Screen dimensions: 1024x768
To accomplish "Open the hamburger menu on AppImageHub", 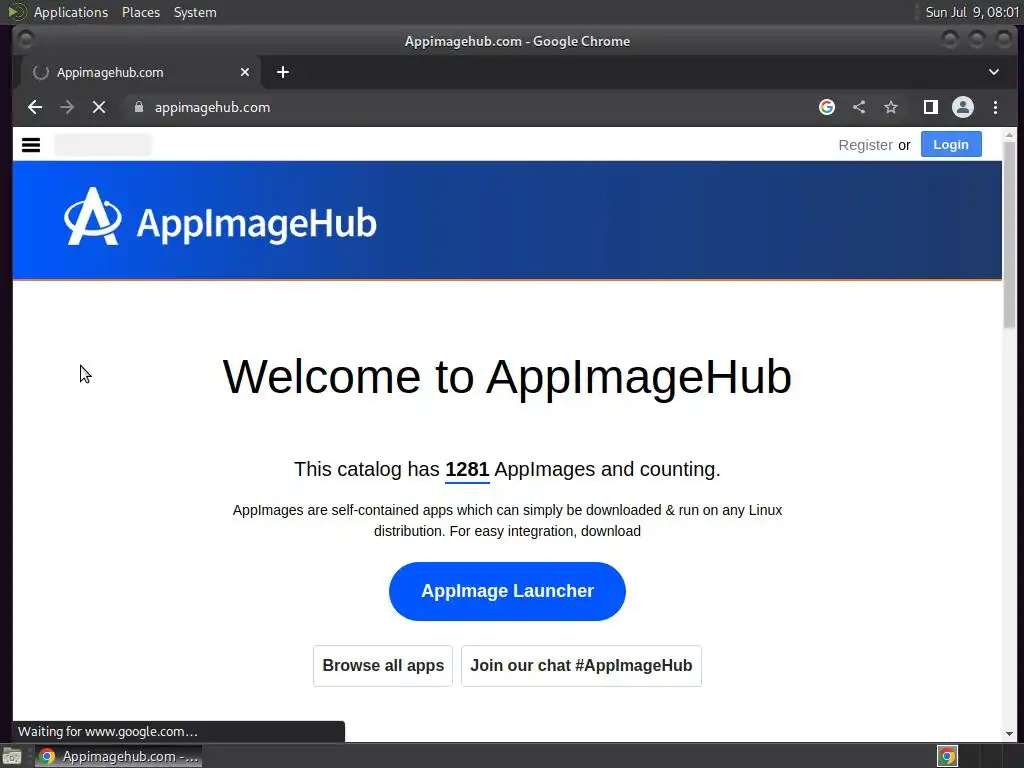I will [31, 145].
